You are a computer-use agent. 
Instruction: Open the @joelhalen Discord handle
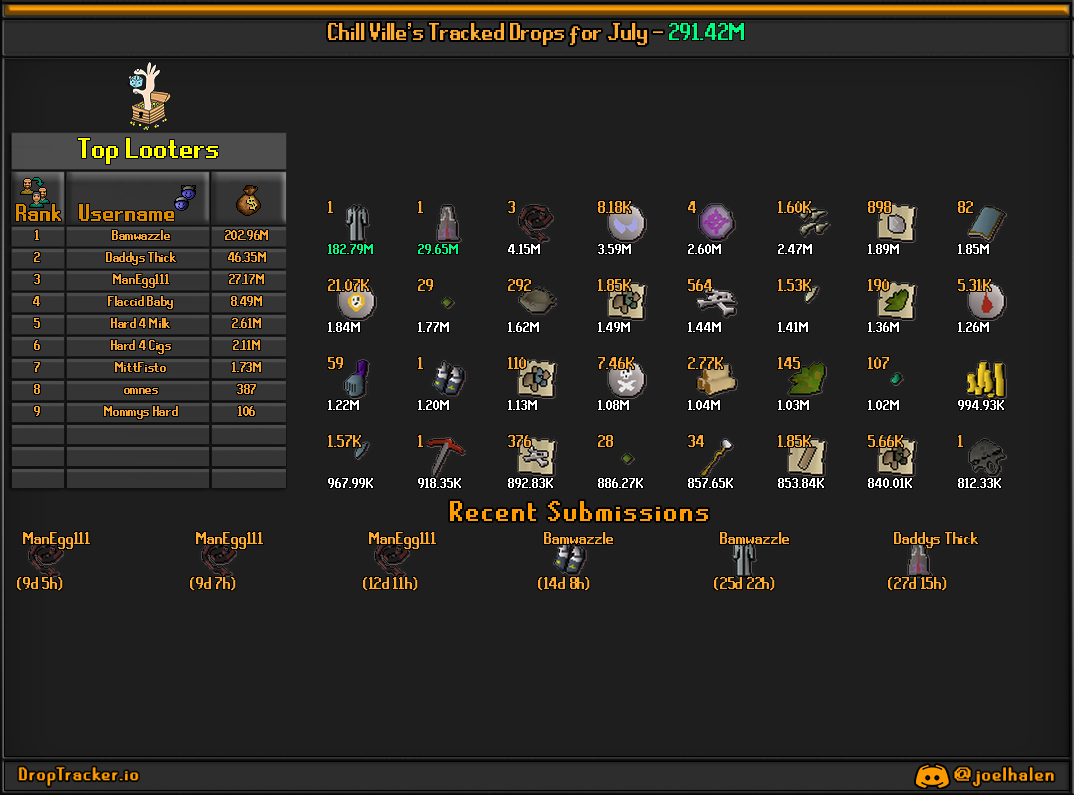coord(1004,775)
